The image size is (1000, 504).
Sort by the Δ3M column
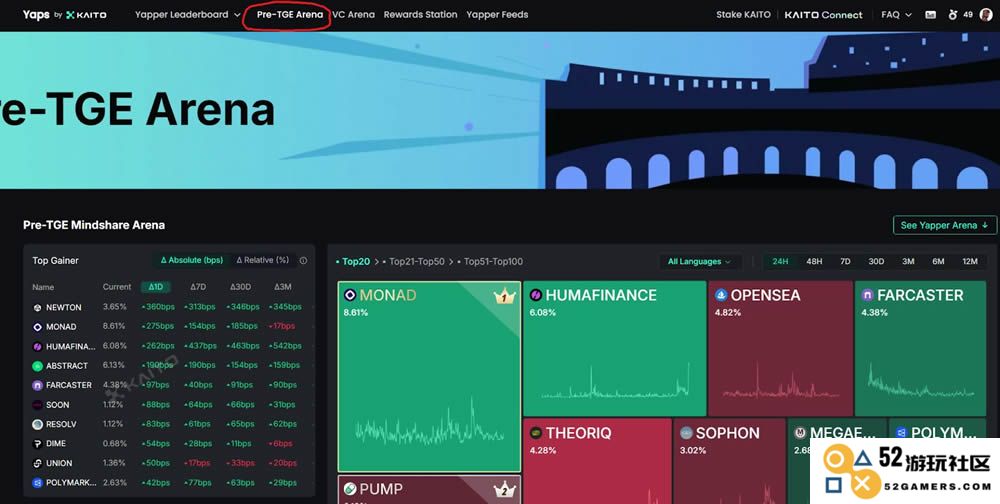[x=283, y=287]
